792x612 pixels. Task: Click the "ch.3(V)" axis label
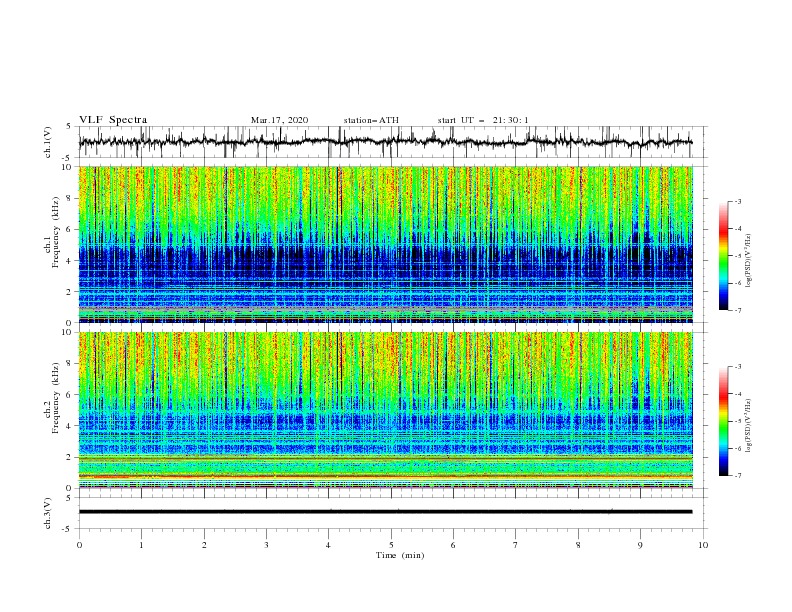[x=48, y=513]
